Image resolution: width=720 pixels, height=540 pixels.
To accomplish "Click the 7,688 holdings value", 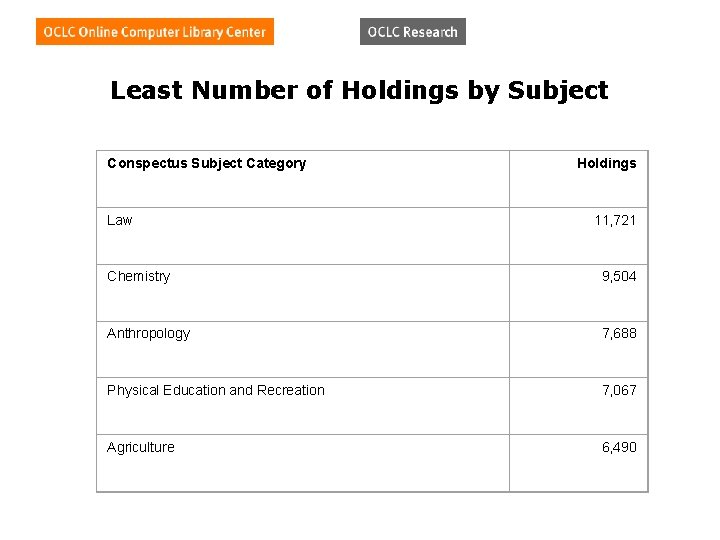I will (619, 333).
